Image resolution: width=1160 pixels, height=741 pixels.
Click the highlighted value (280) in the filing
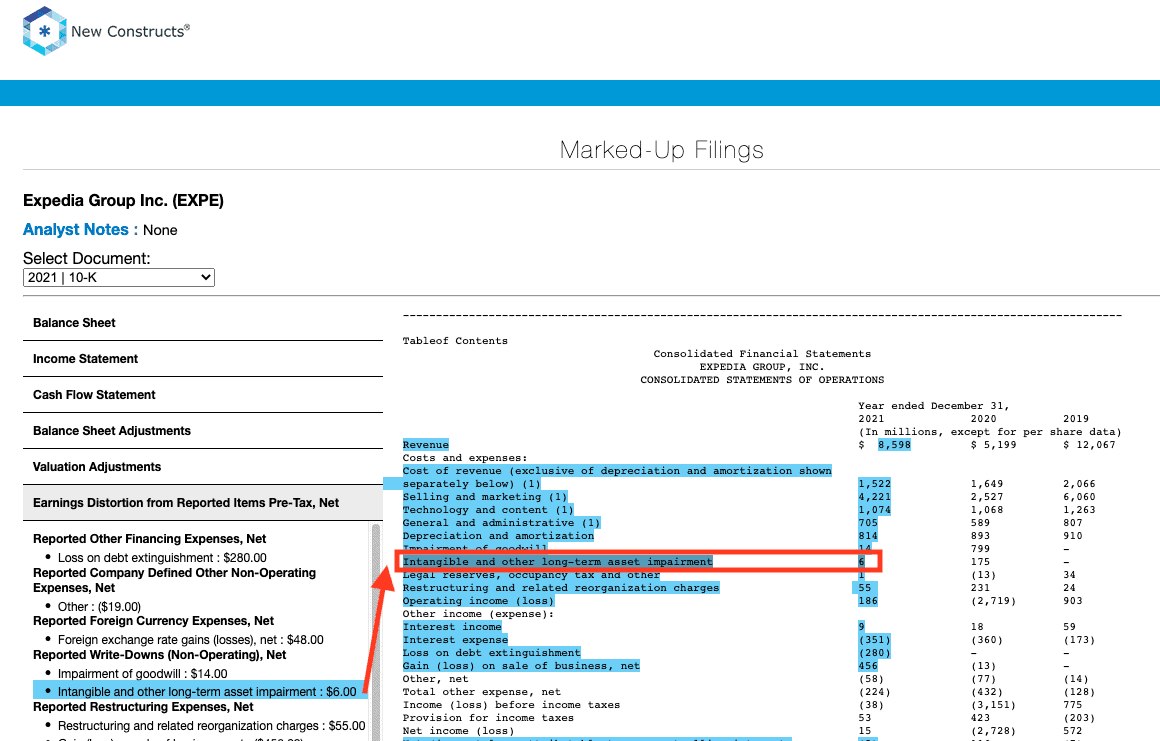(874, 652)
